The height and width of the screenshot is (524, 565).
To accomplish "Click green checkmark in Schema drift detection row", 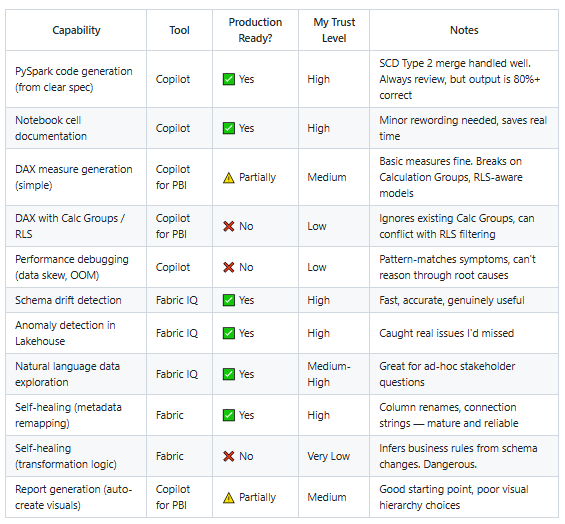I will tap(228, 300).
